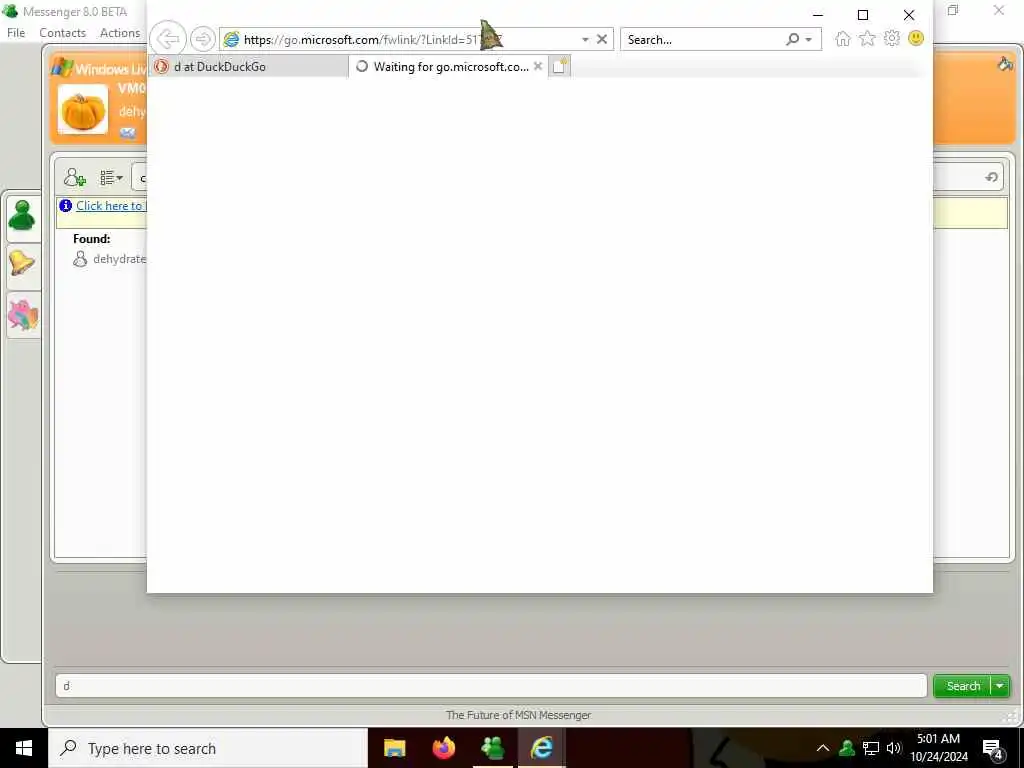Open the taskbar clock showing 5:01 AM

pyautogui.click(x=939, y=748)
